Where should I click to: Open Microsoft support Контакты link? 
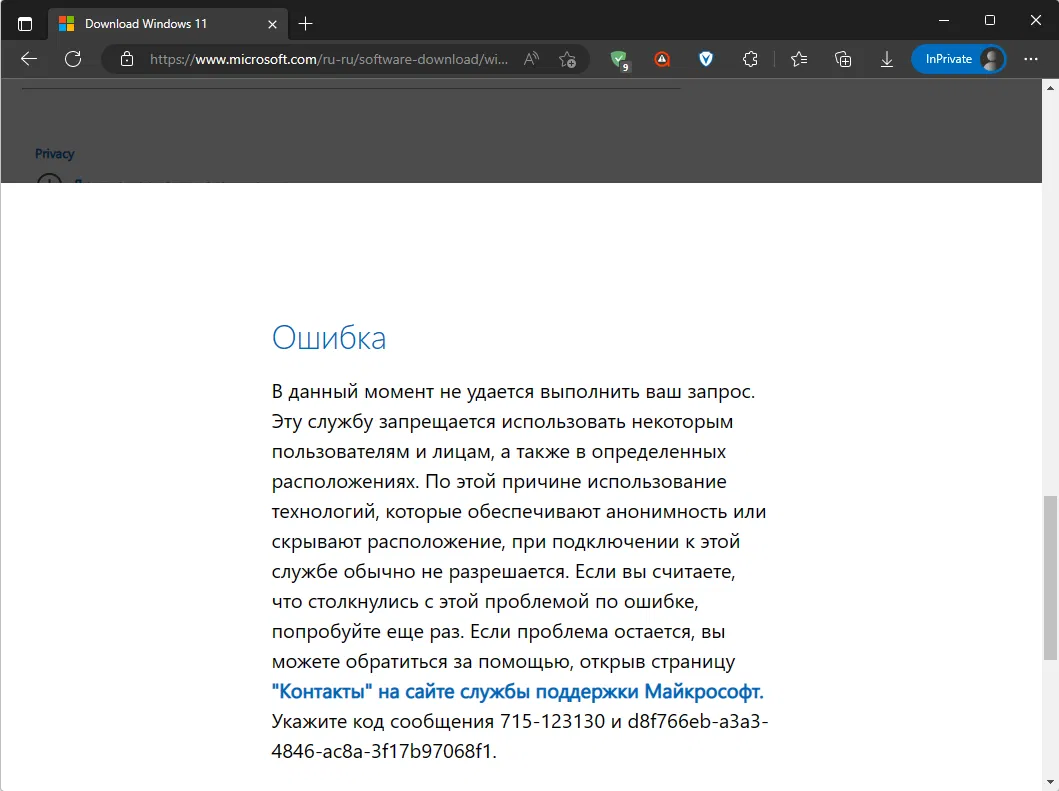point(517,691)
